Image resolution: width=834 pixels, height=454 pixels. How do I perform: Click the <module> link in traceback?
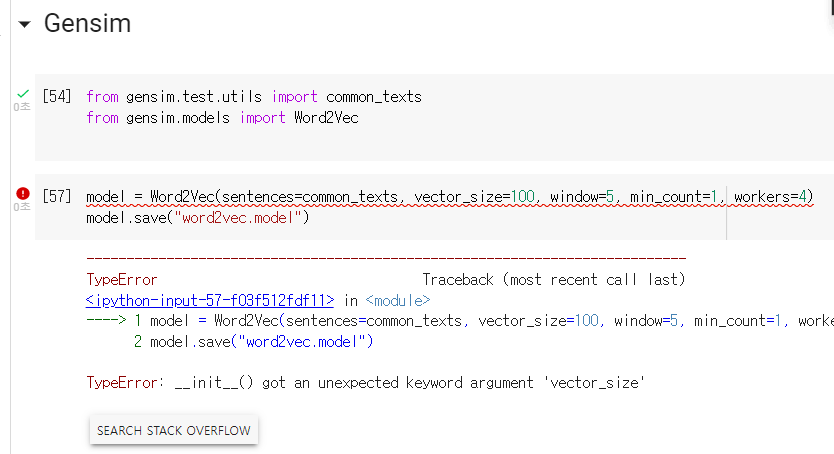397,300
